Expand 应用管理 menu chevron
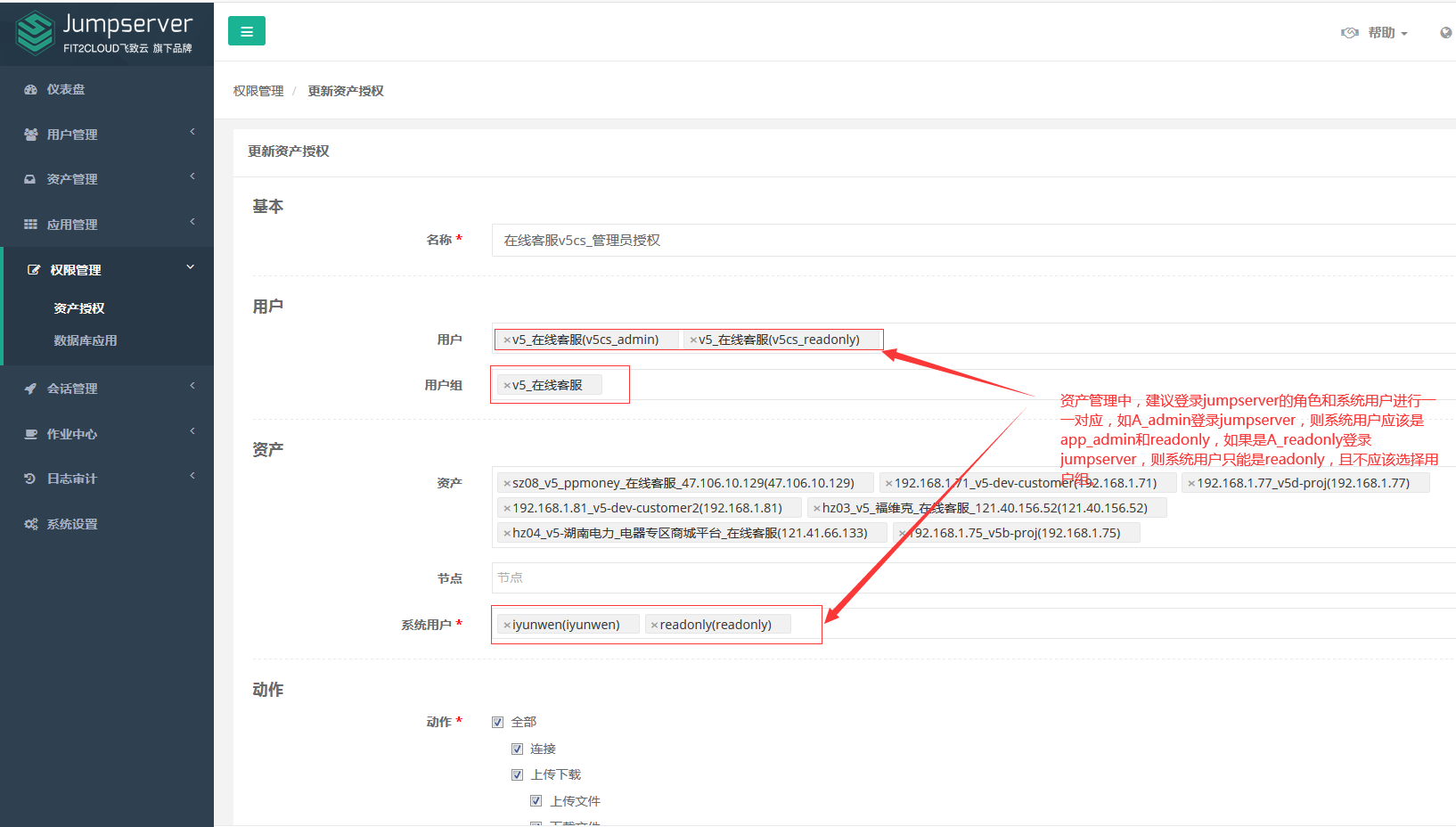Viewport: 1456px width, 827px height. pyautogui.click(x=192, y=222)
